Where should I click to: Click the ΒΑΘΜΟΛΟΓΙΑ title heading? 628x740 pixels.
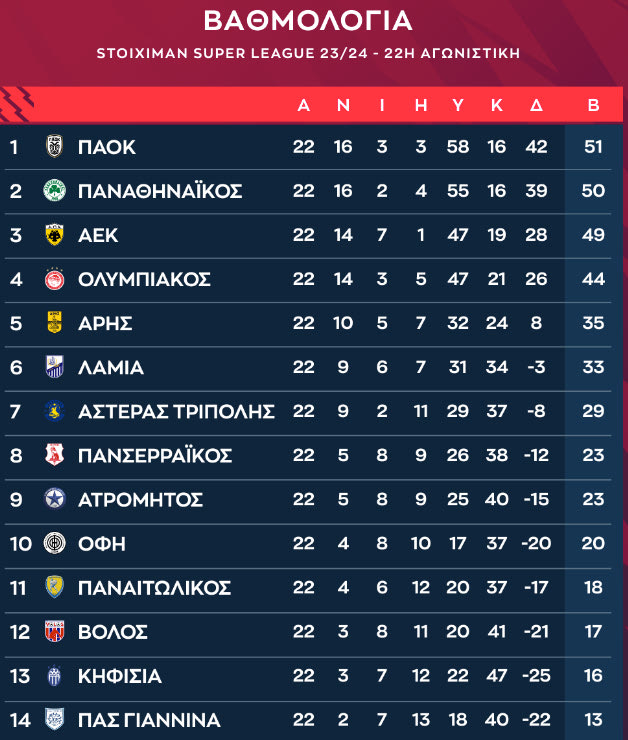coord(308,21)
